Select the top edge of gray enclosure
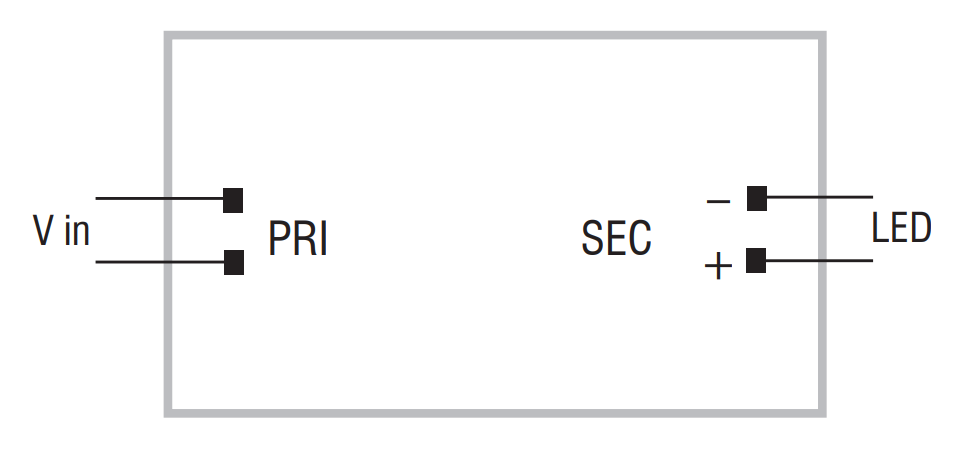 [495, 35]
